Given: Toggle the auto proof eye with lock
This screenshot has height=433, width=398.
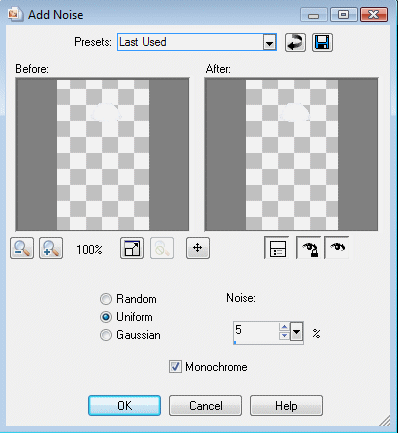Looking at the screenshot, I should pos(309,248).
